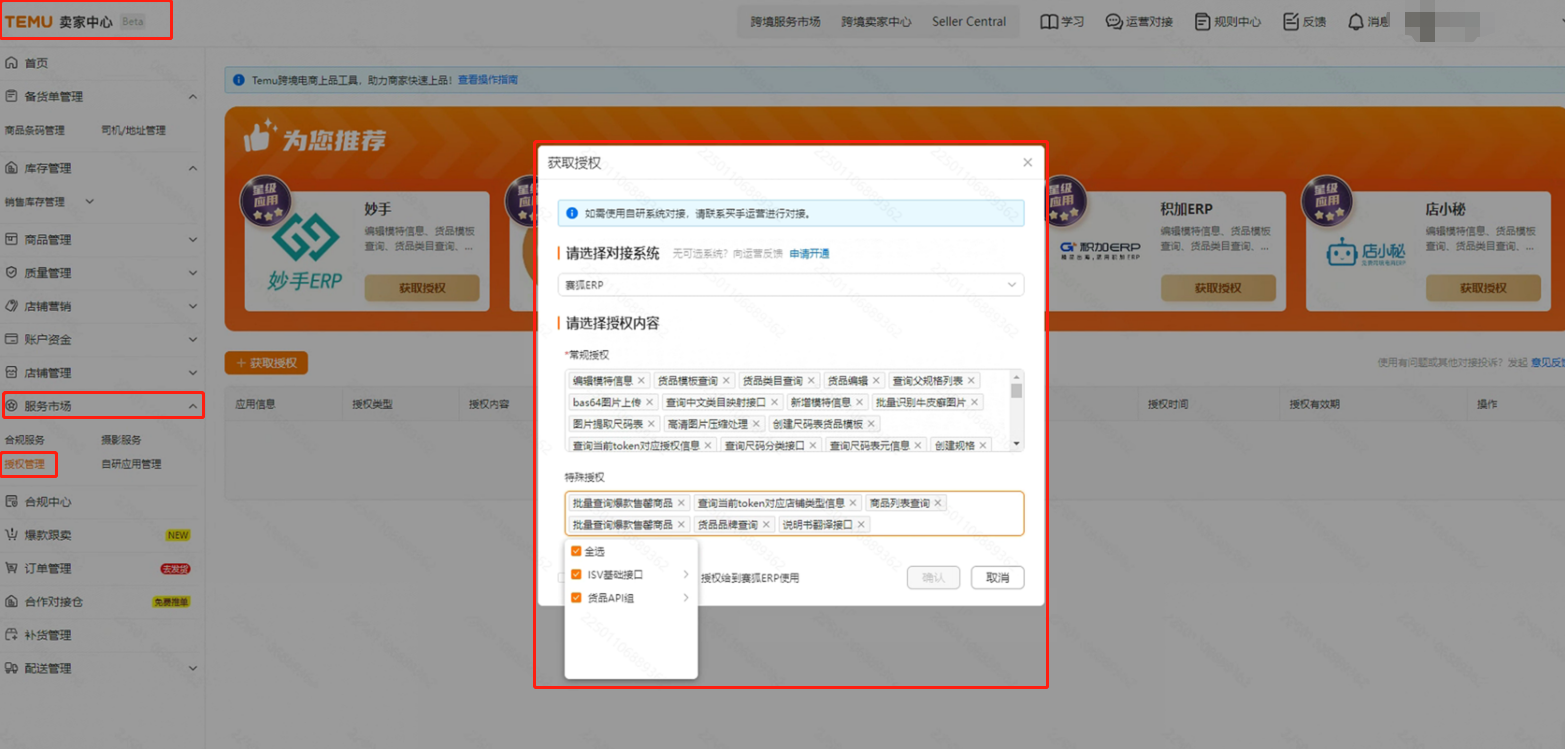Image resolution: width=1565 pixels, height=749 pixels.
Task: Click the 消息 bell notification icon
Action: (1356, 21)
